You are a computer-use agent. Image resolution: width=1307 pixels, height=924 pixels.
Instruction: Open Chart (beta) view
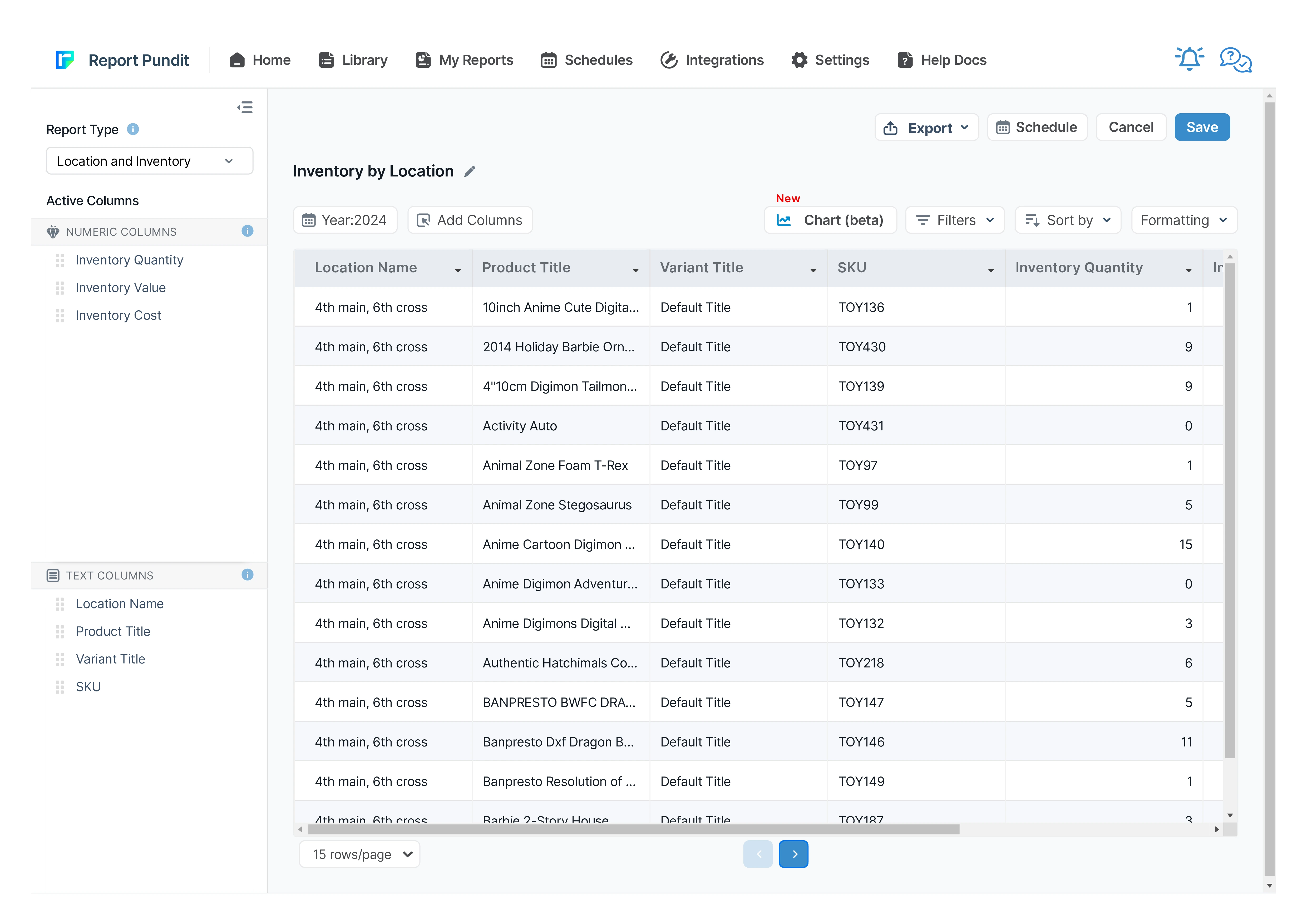pos(830,220)
